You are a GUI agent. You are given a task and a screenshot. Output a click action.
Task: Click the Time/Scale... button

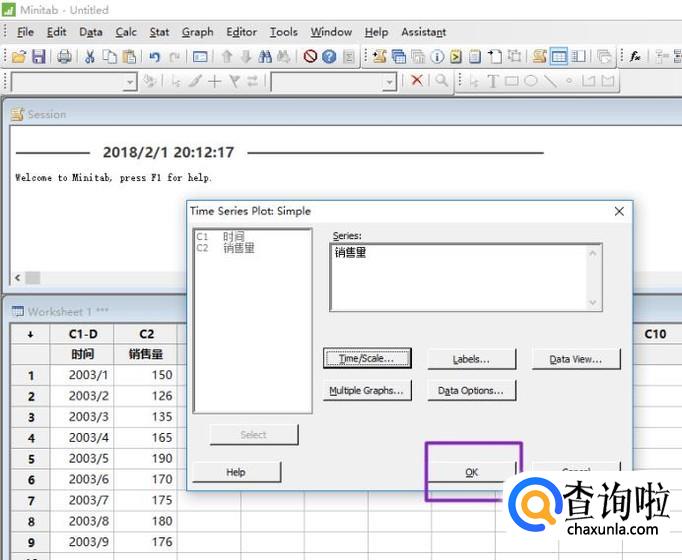[367, 359]
